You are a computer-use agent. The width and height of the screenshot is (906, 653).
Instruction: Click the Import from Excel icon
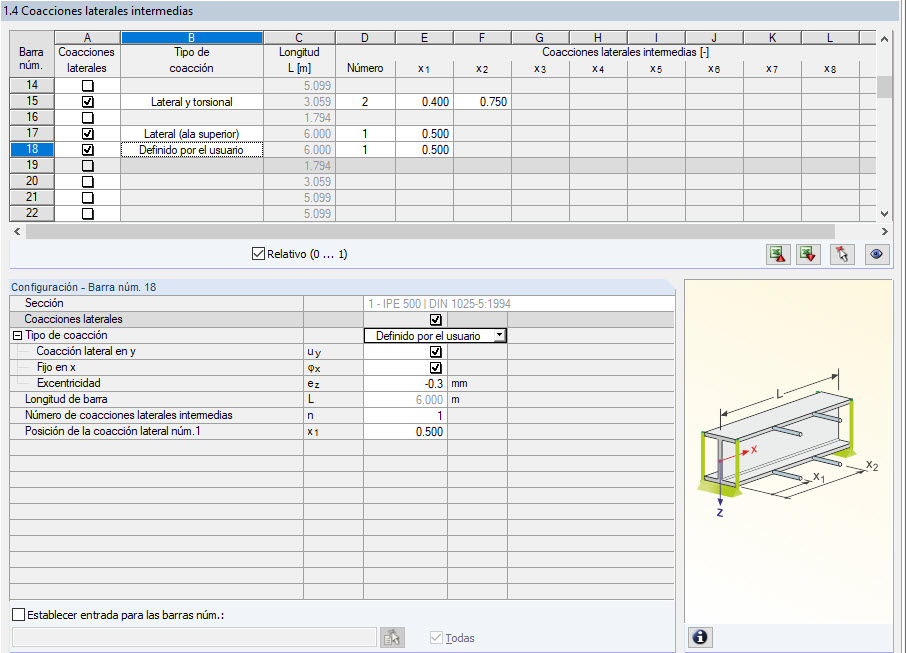point(808,254)
